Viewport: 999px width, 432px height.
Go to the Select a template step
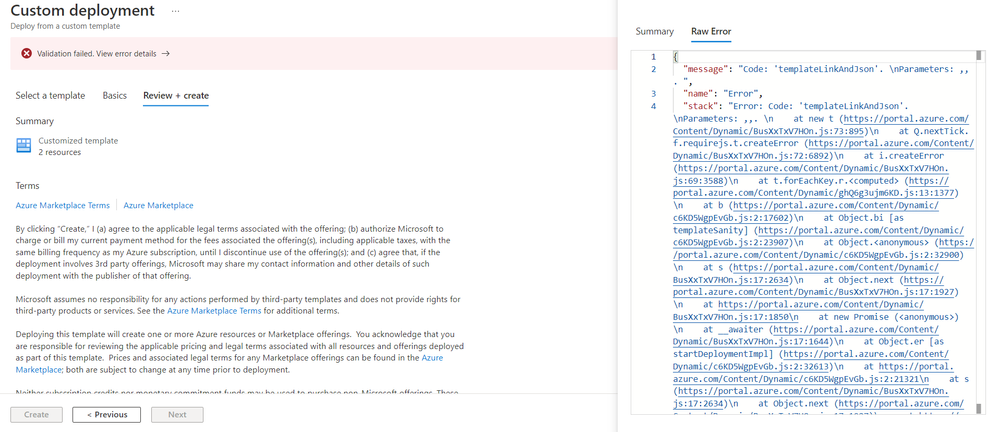(50, 96)
